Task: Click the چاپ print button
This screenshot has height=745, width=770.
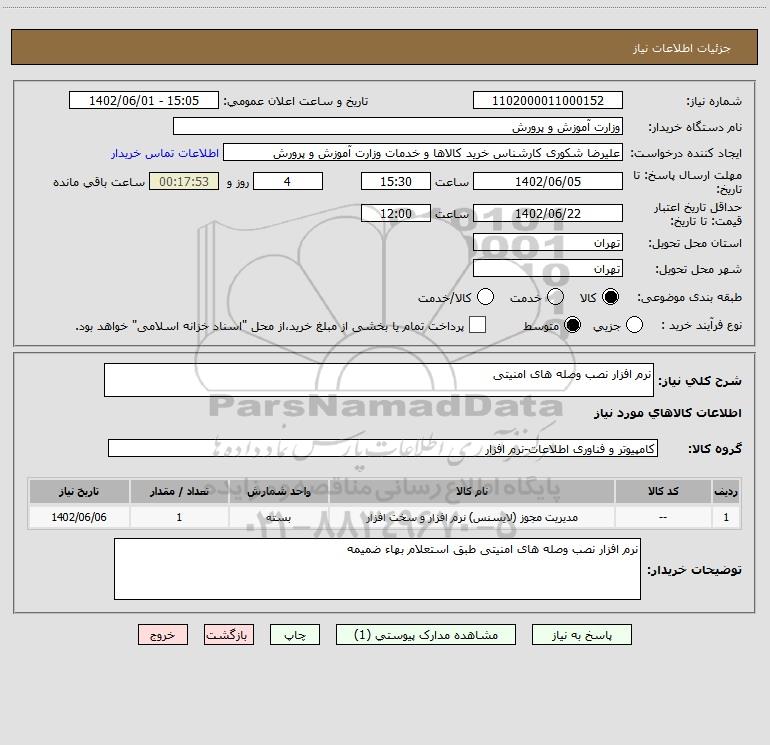Action: 295,635
